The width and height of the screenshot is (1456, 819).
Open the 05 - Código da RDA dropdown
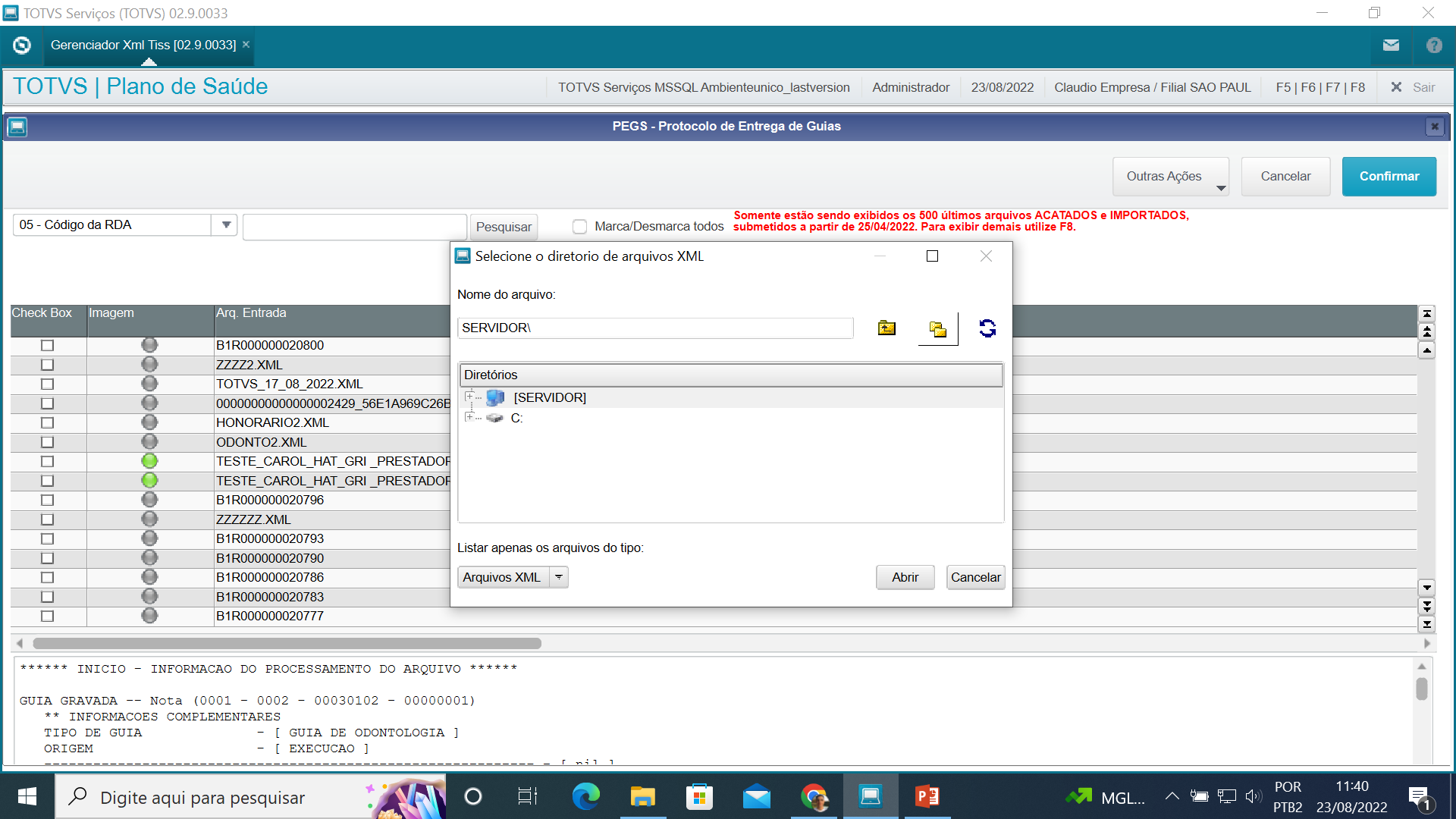[x=226, y=225]
